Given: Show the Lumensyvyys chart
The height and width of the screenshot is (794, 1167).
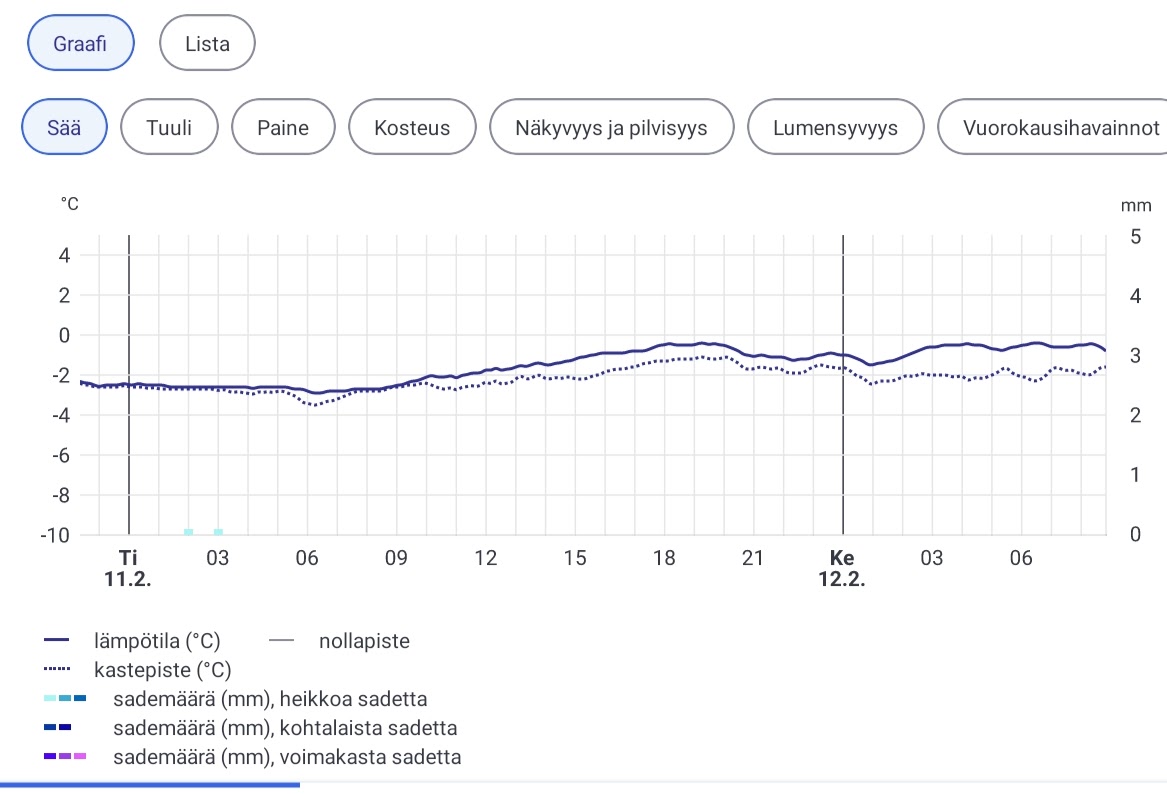Looking at the screenshot, I should 835,127.
